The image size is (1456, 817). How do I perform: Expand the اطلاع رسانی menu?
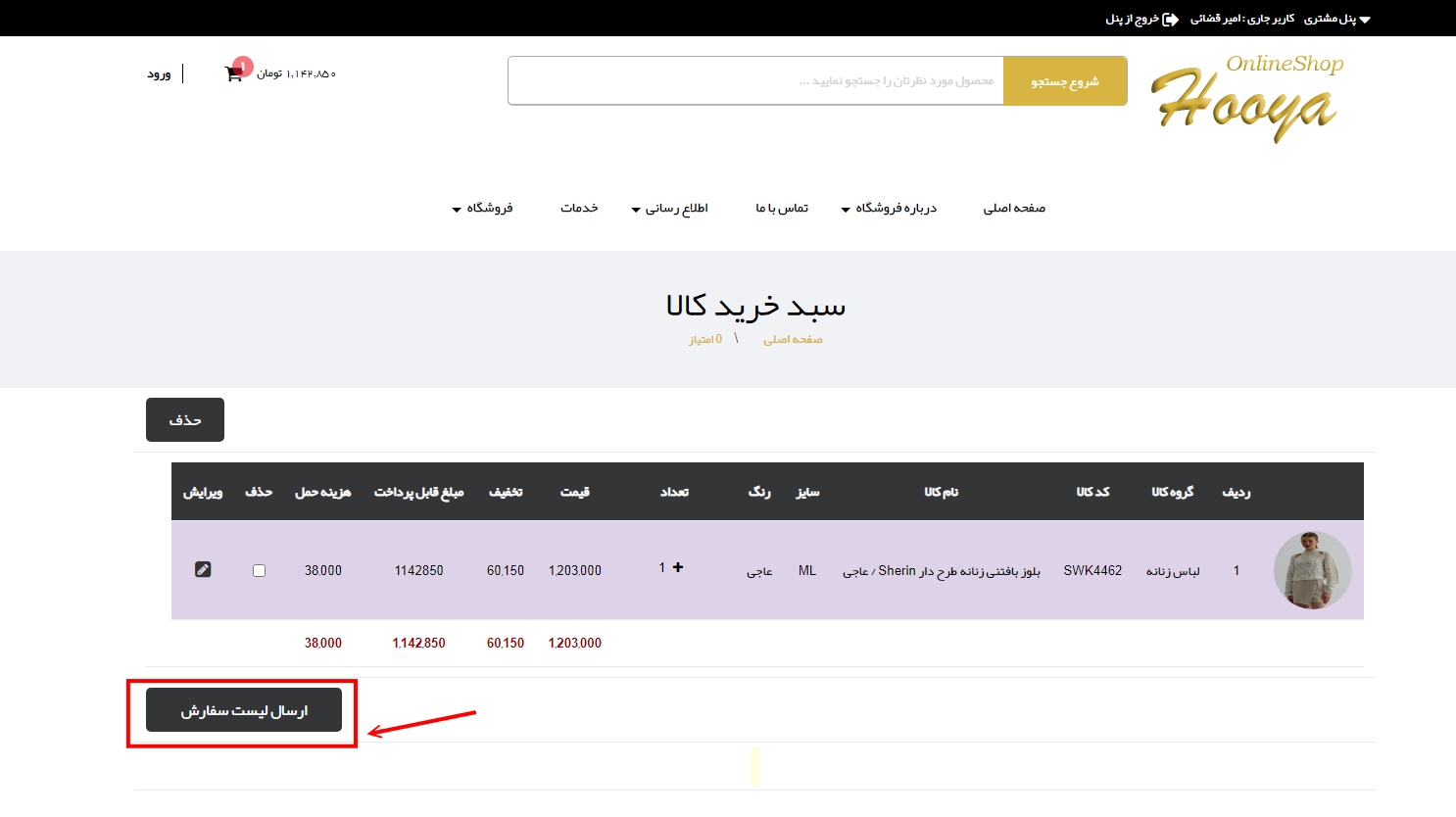pyautogui.click(x=669, y=209)
